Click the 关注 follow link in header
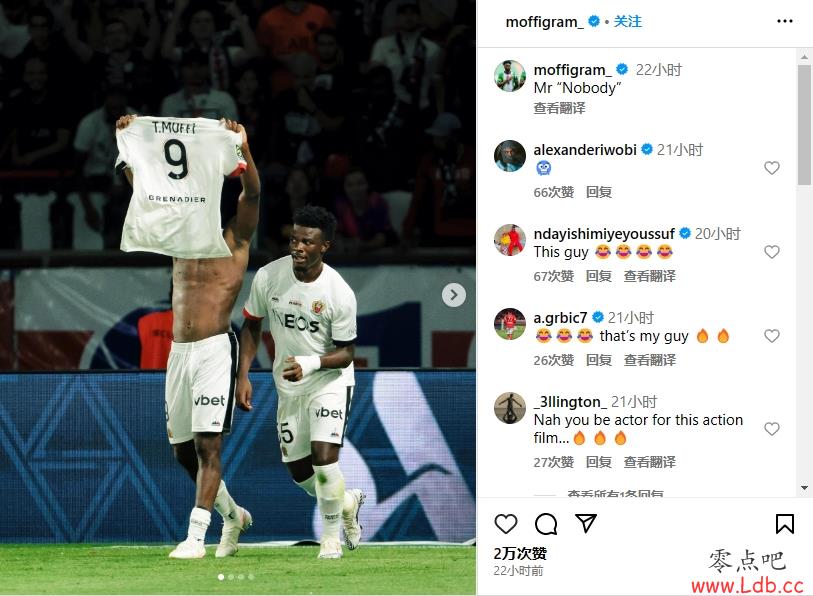 627,22
